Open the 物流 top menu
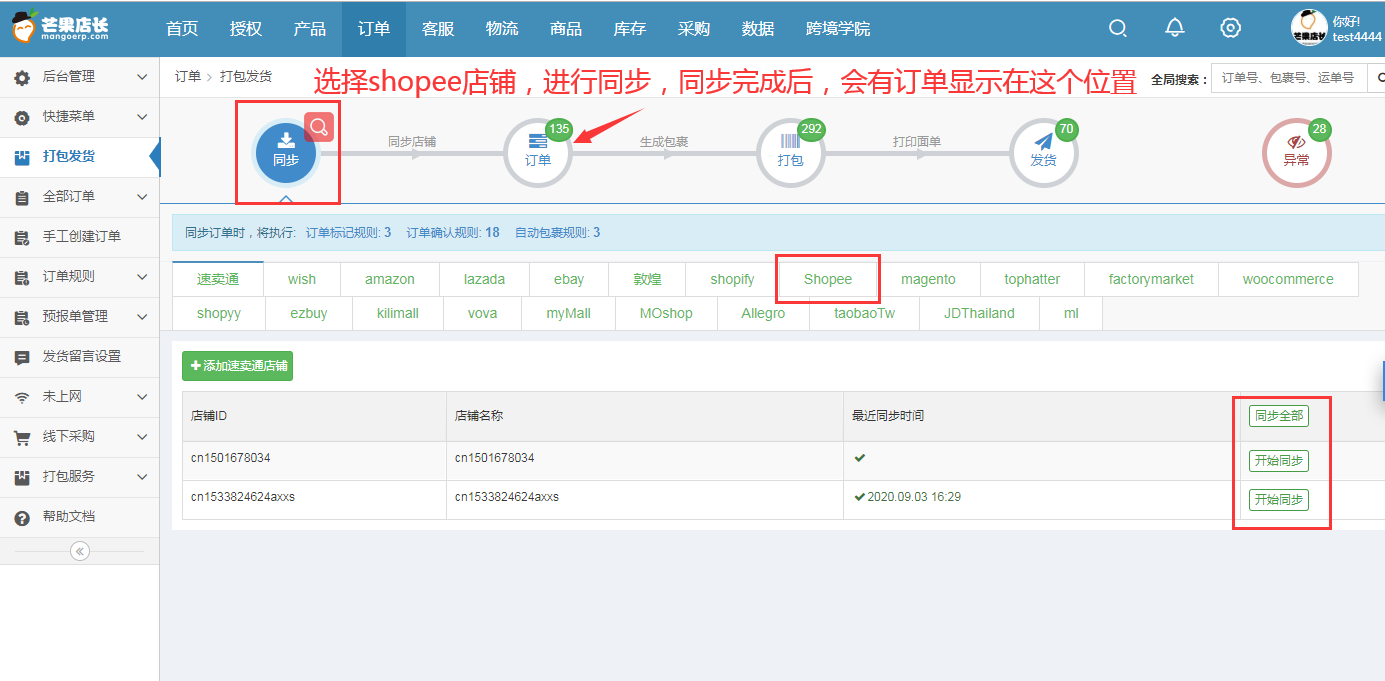Screen dimensions: 1385x681 pos(502,29)
